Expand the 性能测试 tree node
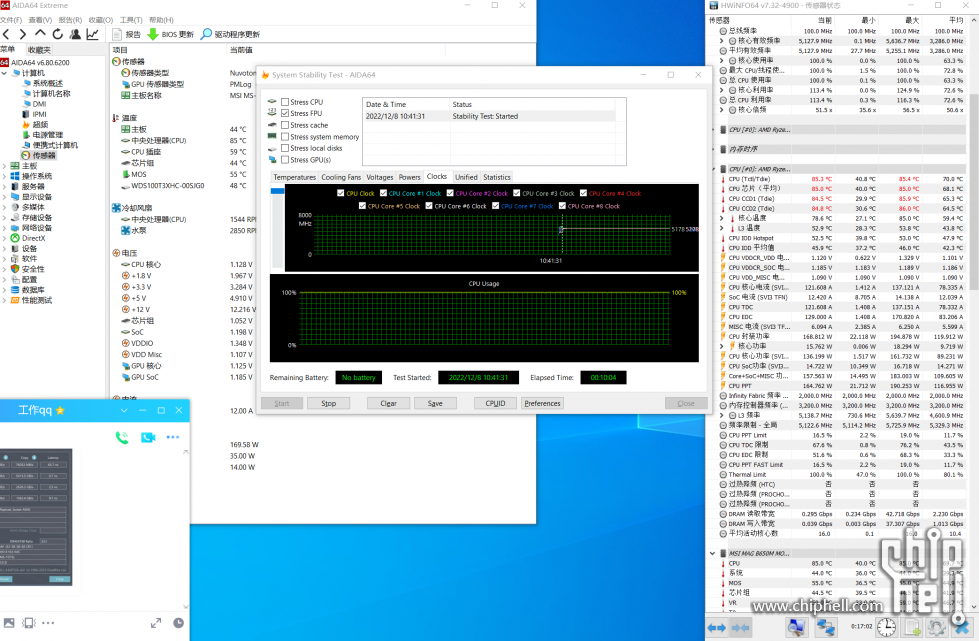The height and width of the screenshot is (641, 979). tap(4, 300)
